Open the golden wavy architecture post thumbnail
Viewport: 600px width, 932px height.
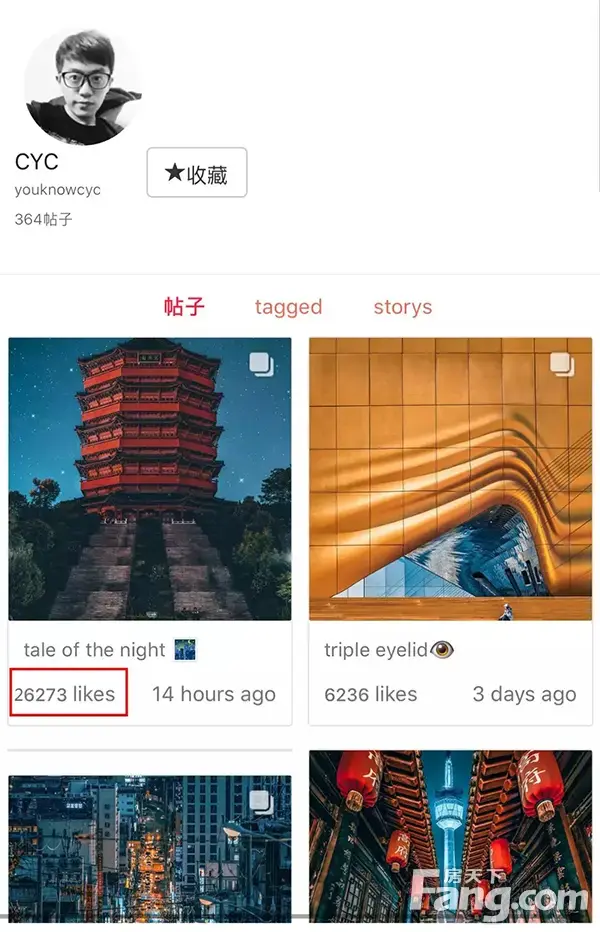451,479
